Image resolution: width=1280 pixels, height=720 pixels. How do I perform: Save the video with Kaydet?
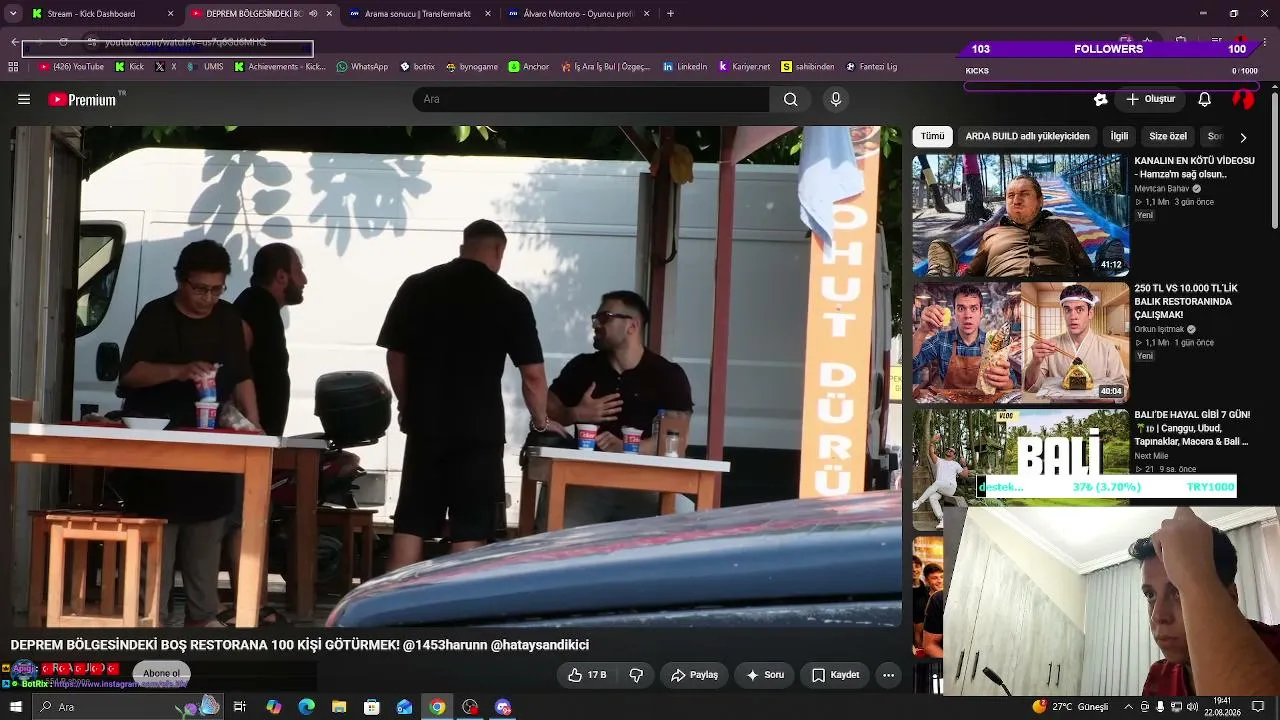coord(835,675)
